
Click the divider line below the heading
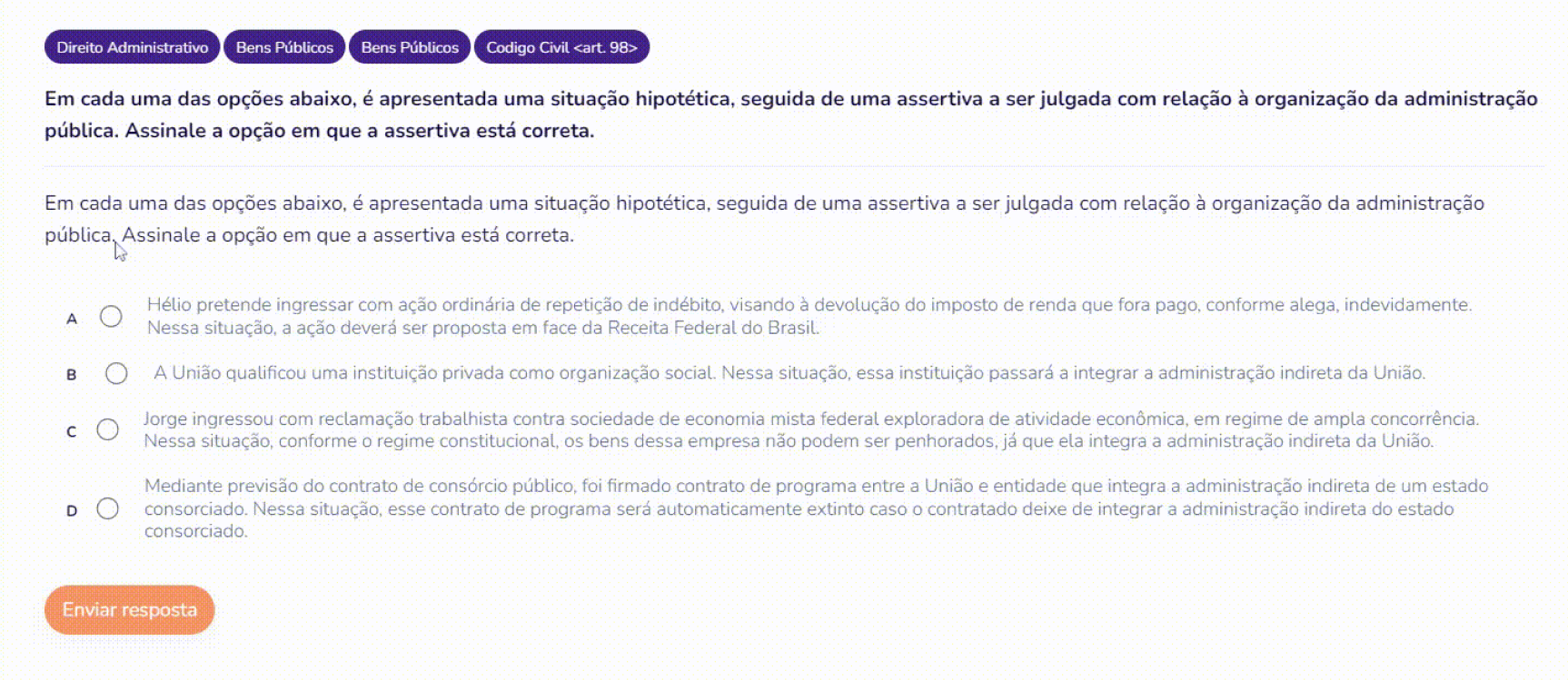click(x=792, y=167)
